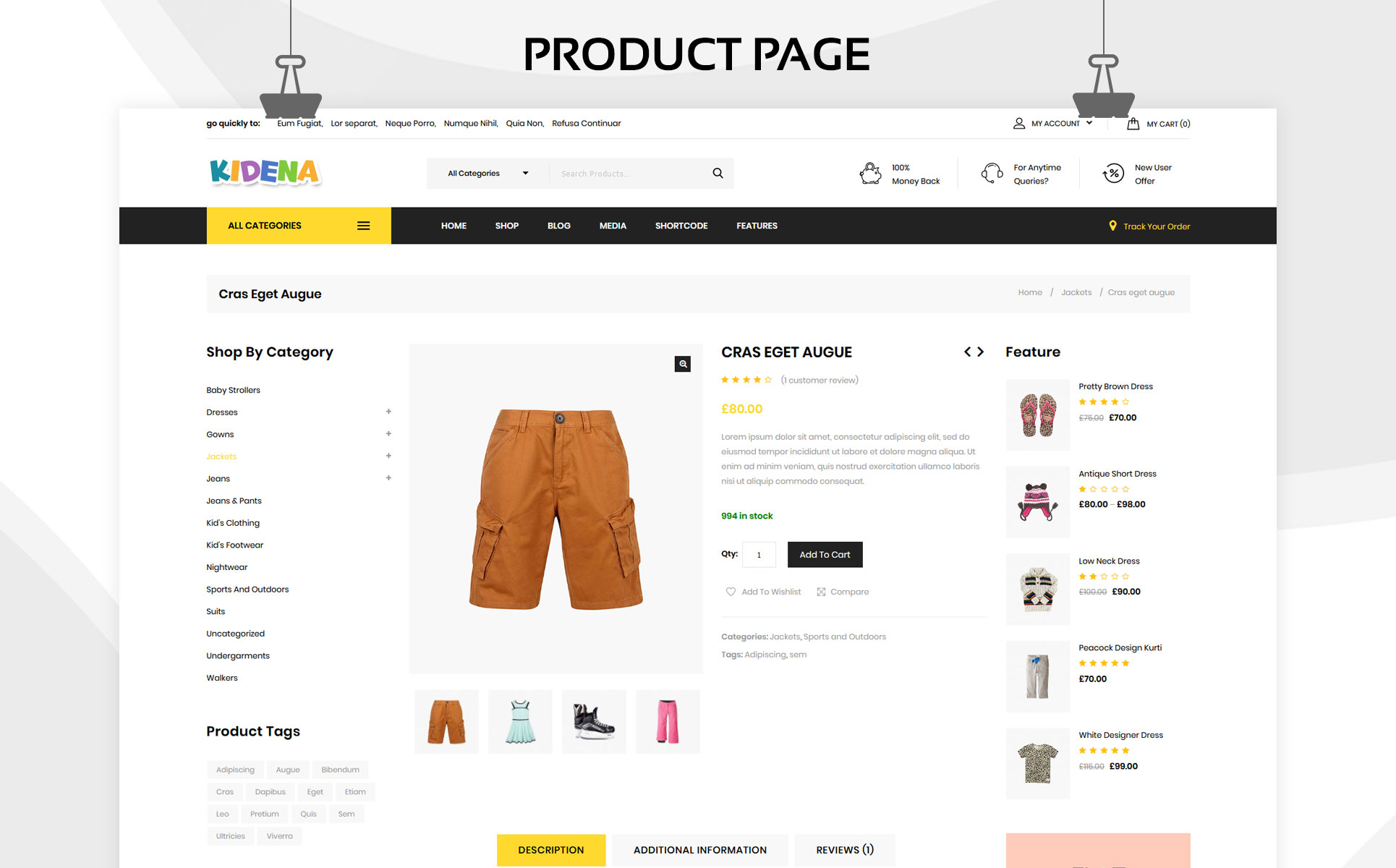1396x868 pixels.
Task: Click the quantity input field
Action: click(759, 555)
